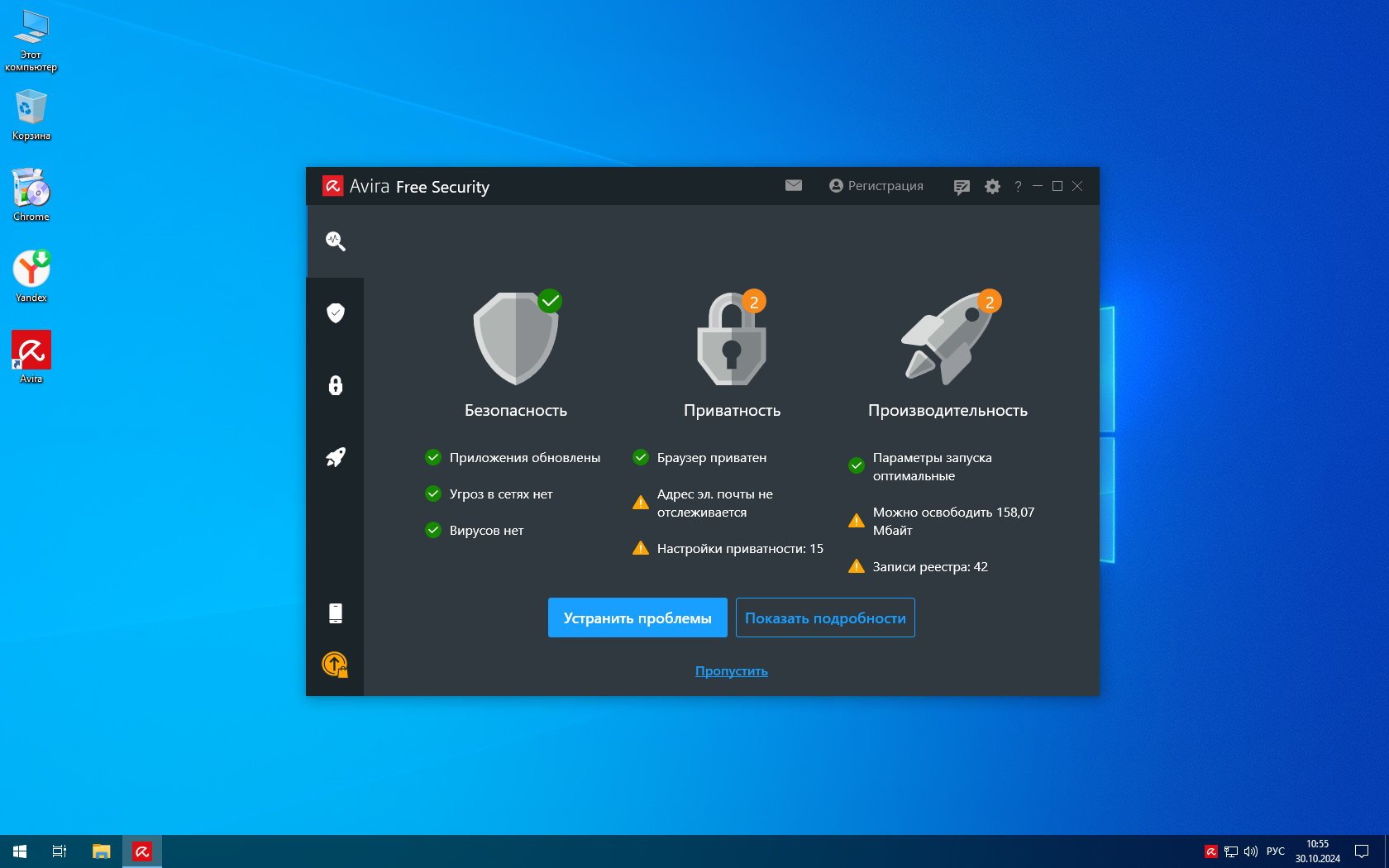Switch the РУС keyboard language indicator

[x=1276, y=851]
